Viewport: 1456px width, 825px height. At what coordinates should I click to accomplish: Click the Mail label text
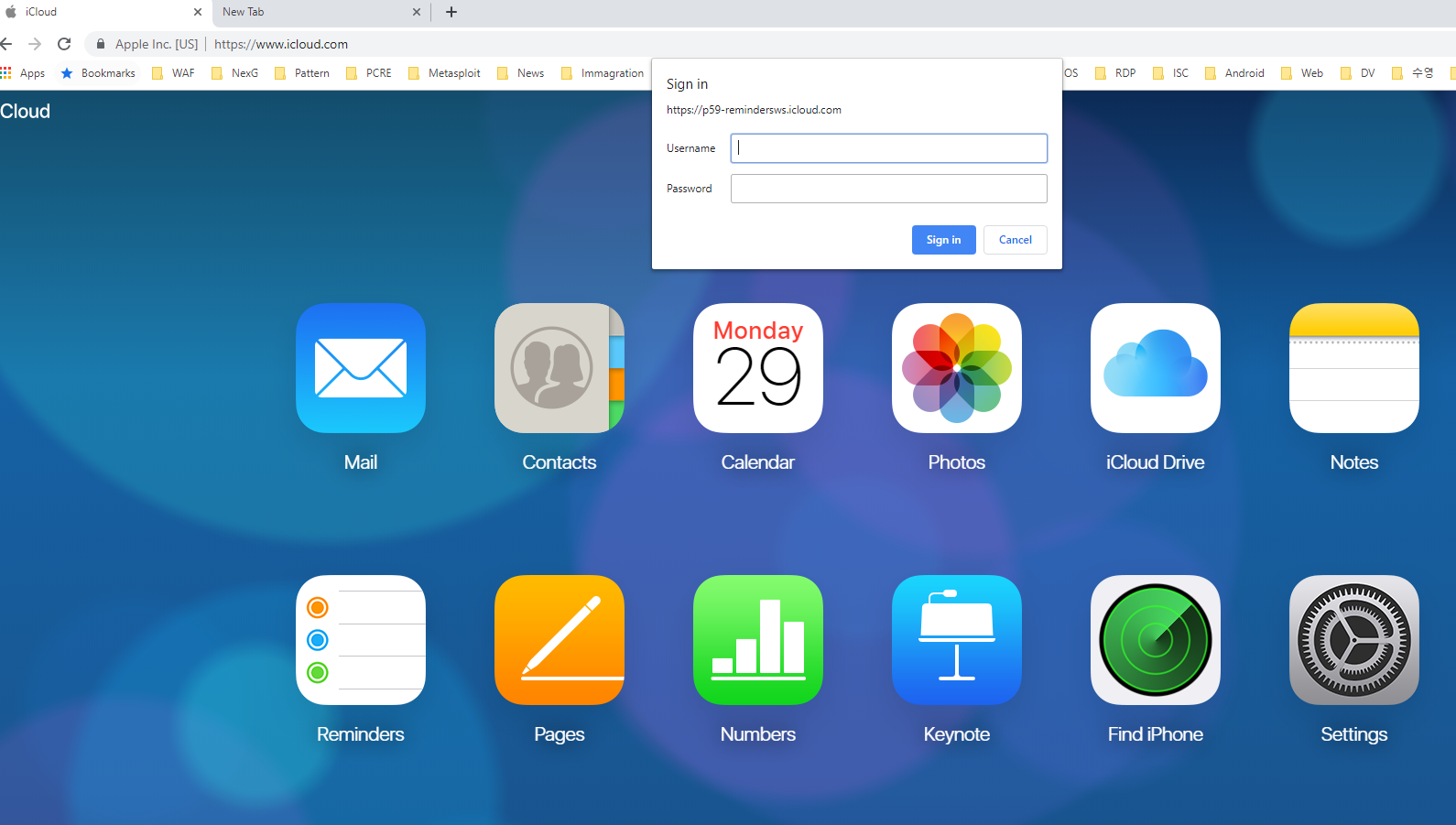tap(361, 462)
